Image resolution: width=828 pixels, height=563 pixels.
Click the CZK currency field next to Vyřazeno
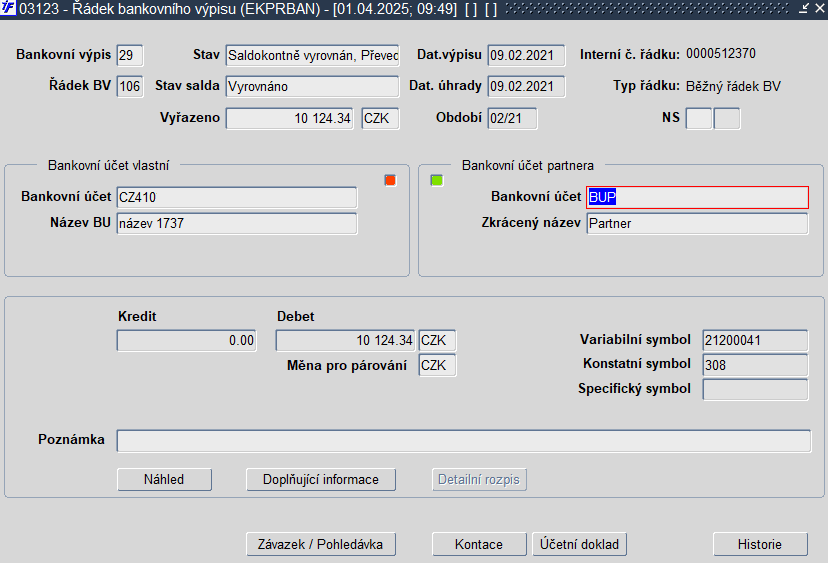click(380, 118)
